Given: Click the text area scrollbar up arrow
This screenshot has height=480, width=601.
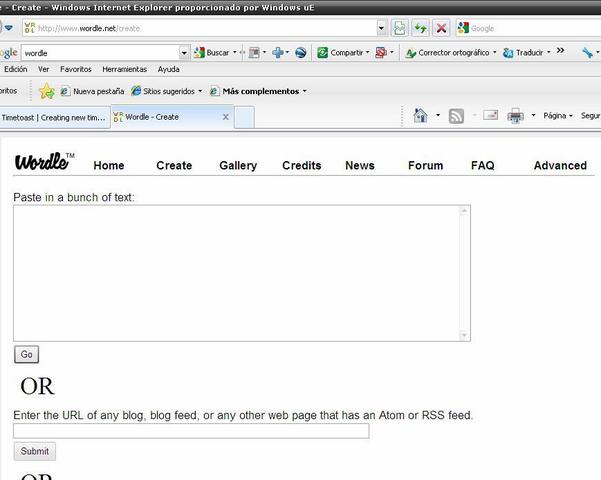Looking at the screenshot, I should click(x=464, y=211).
